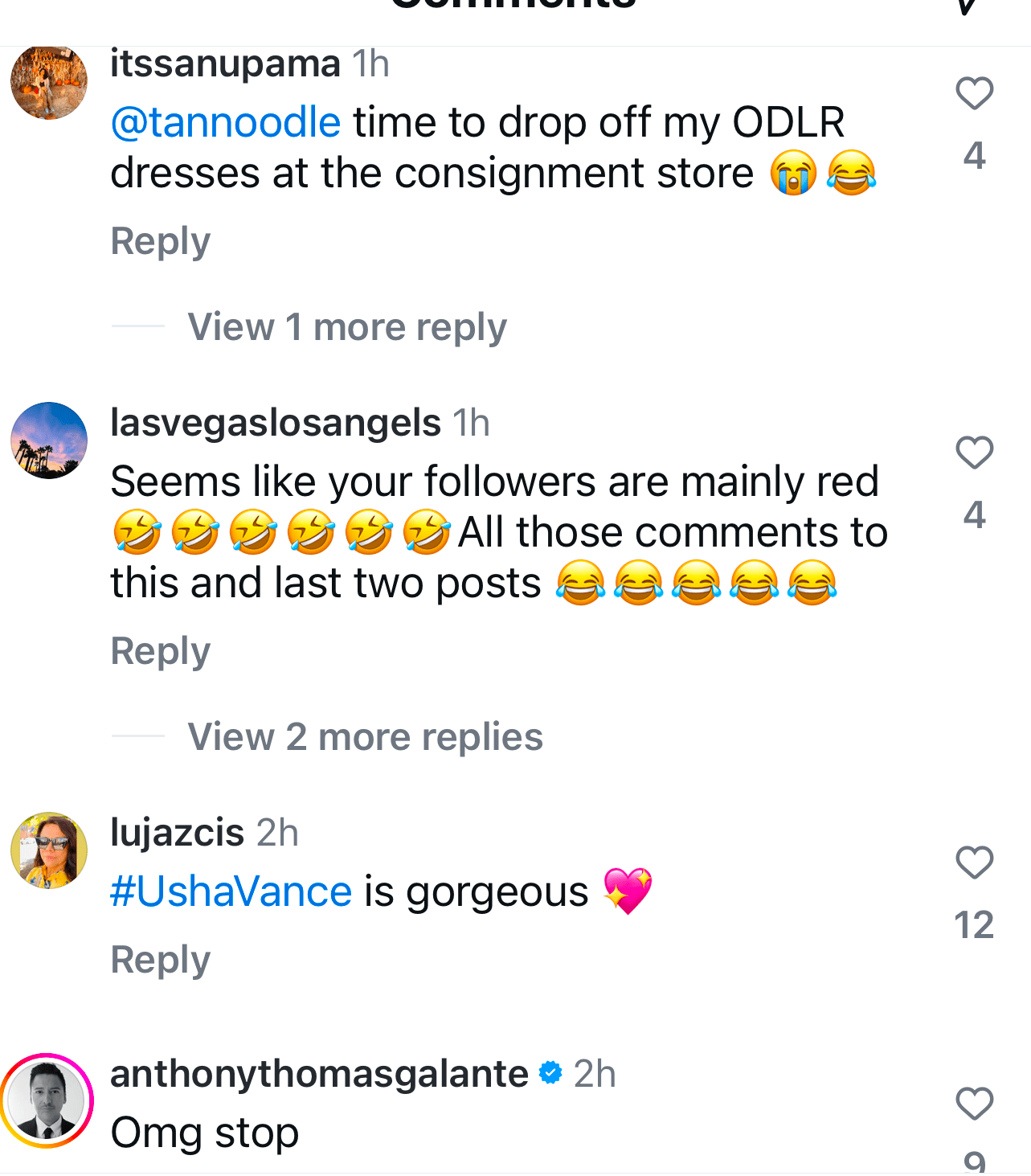Image resolution: width=1031 pixels, height=1176 pixels.
Task: Open the lujazcis username
Action: pos(177,833)
